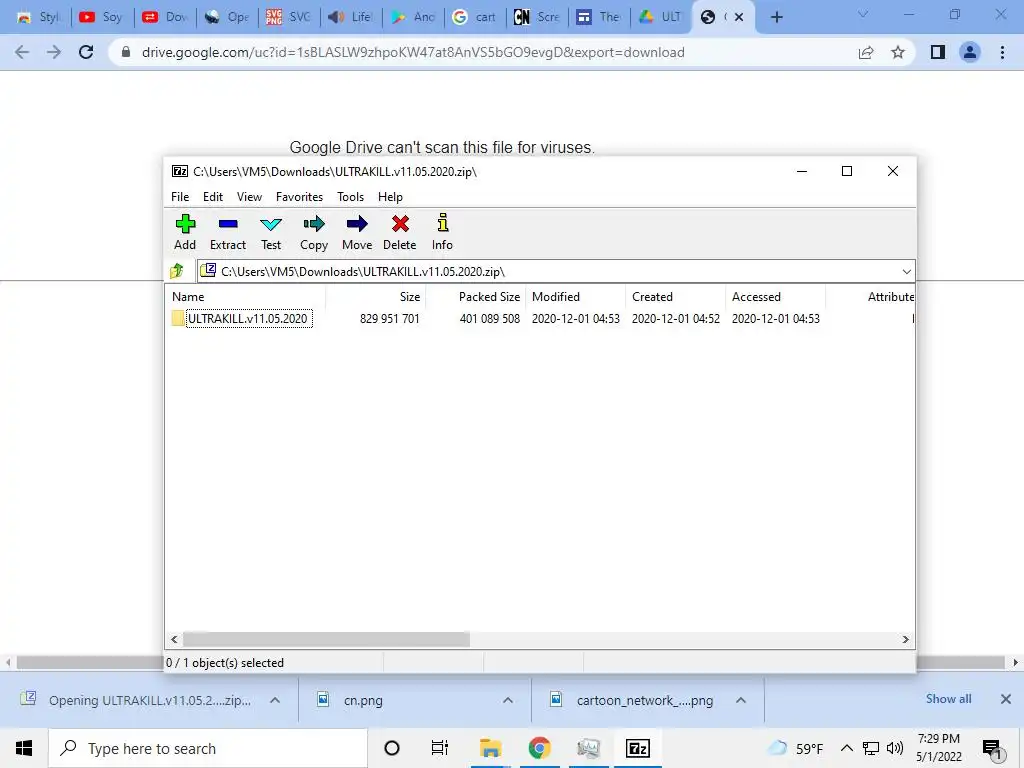Open the View menu in 7-Zip
The image size is (1024, 768).
[249, 197]
